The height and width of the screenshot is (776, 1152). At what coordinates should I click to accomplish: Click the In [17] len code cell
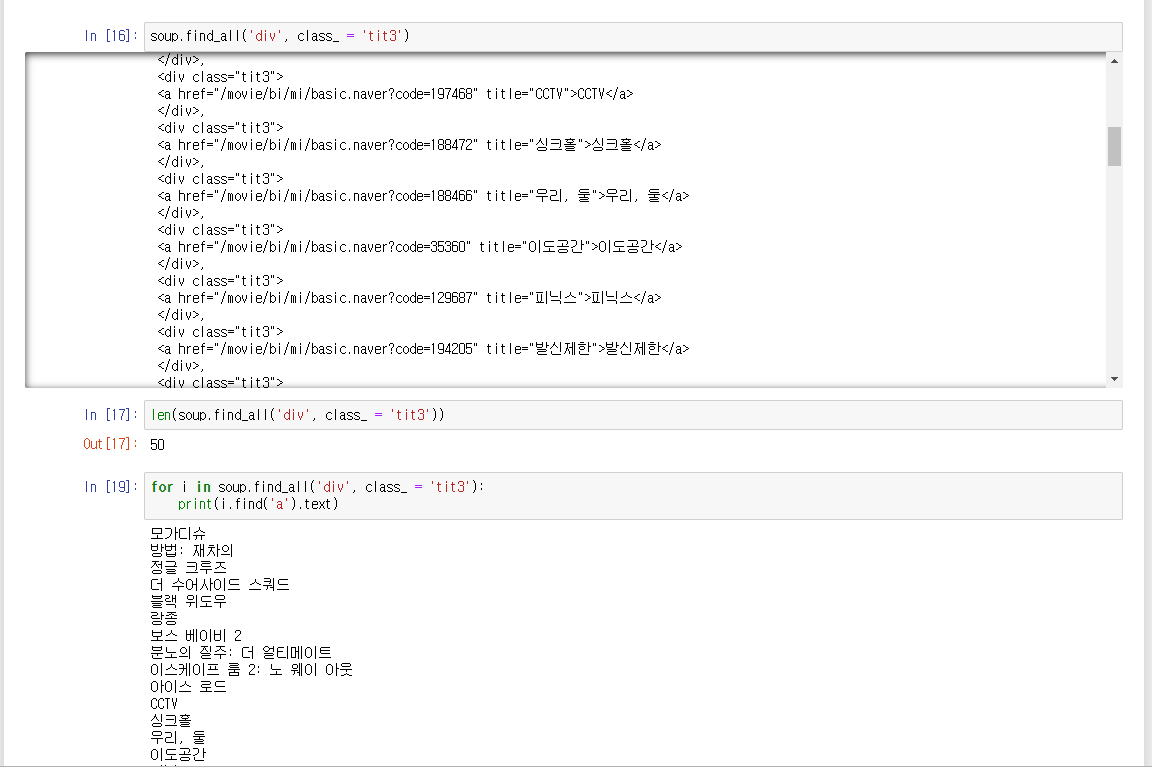(633, 415)
